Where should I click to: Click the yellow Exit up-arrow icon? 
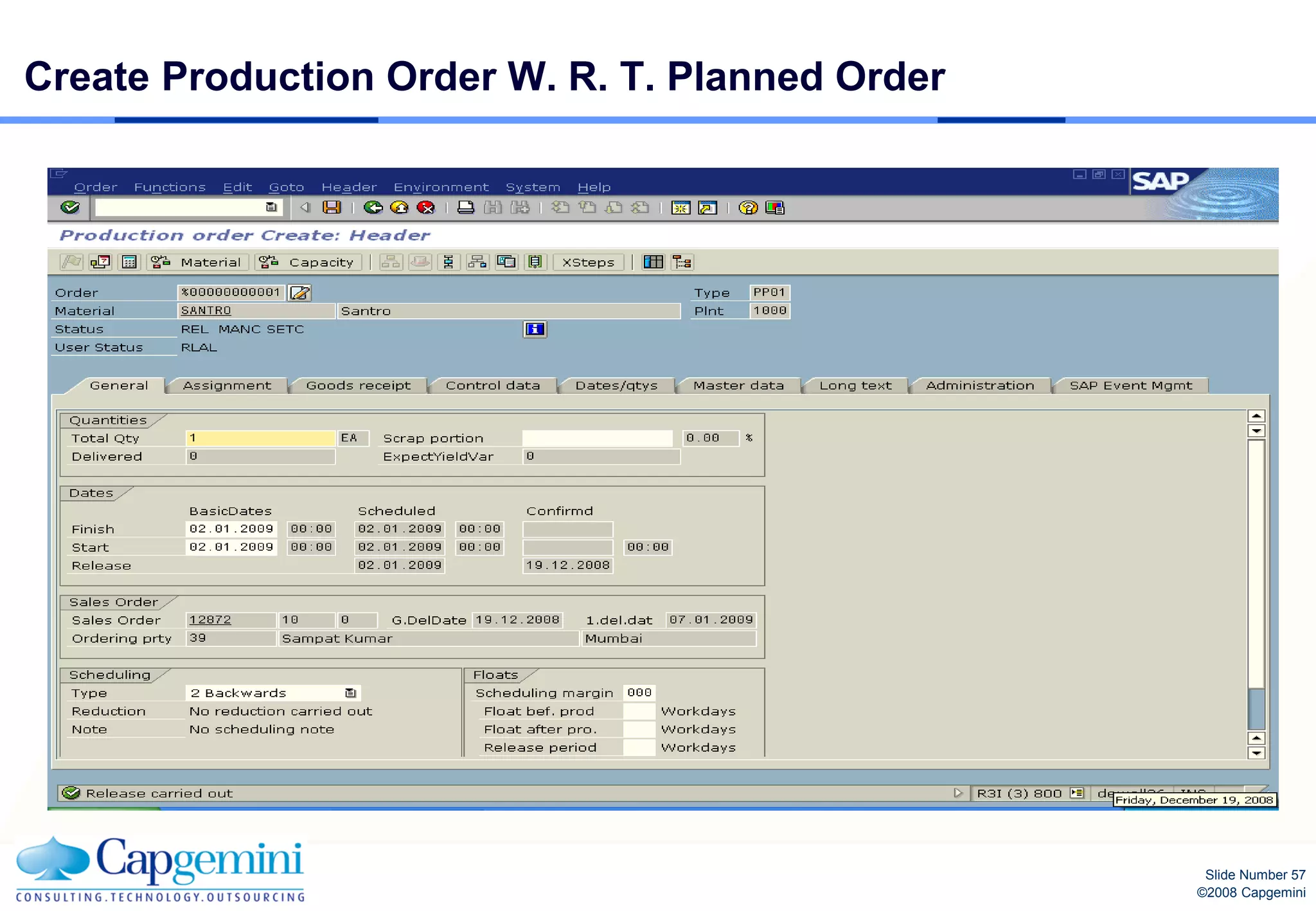pyautogui.click(x=399, y=208)
